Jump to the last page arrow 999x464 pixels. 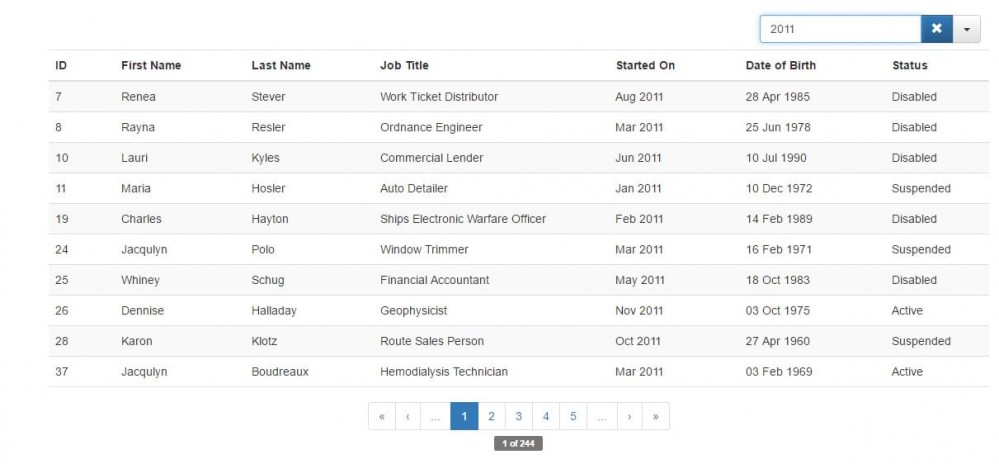click(656, 416)
